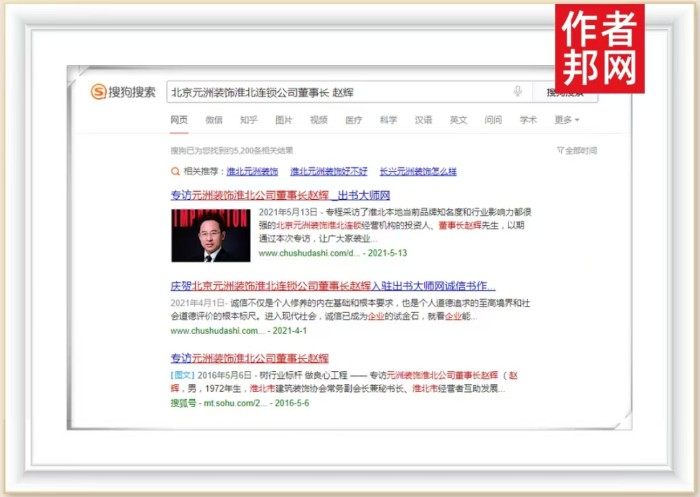
Task: Open the 英文 search tab
Action: pos(458,120)
